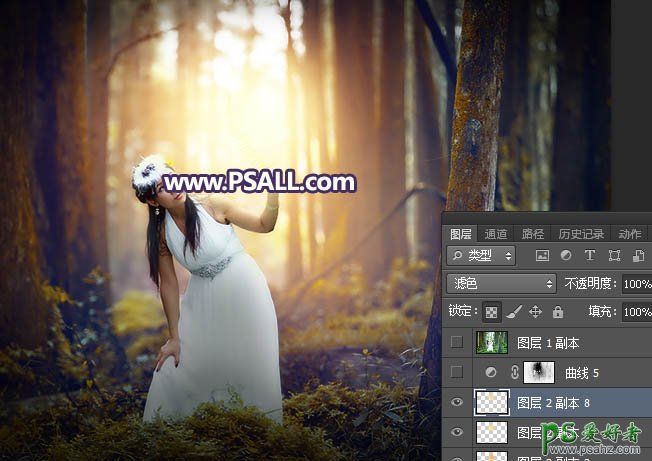Image resolution: width=652 pixels, height=461 pixels.
Task: Select the 图层 1 副本 layer thumbnail
Action: [x=492, y=343]
